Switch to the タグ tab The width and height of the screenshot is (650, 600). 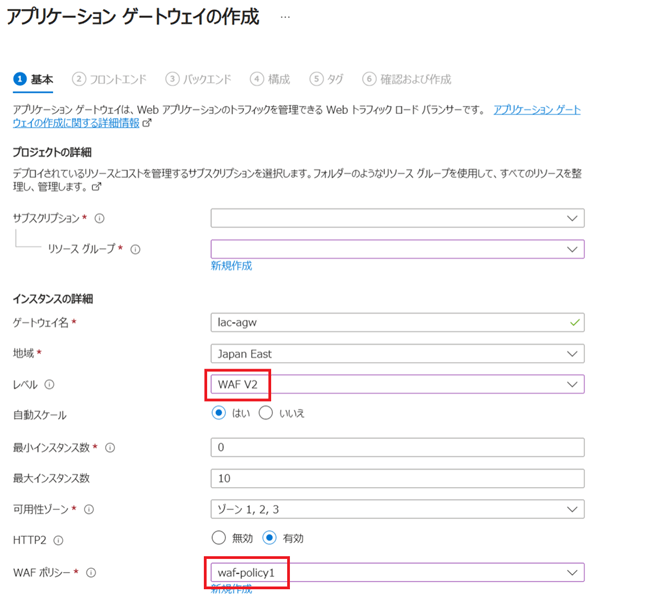pyautogui.click(x=327, y=79)
